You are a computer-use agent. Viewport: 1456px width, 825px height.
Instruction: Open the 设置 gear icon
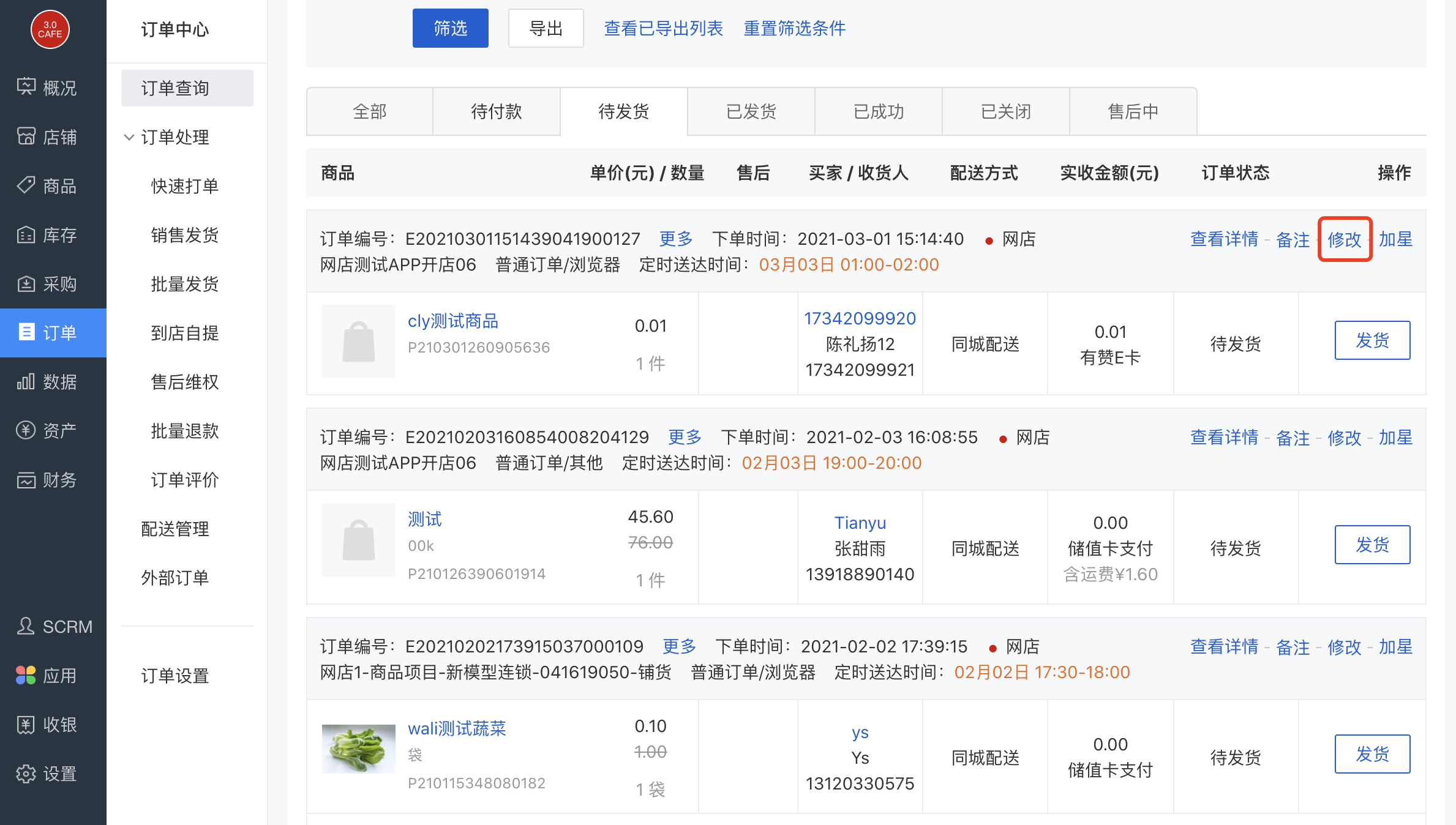(26, 774)
